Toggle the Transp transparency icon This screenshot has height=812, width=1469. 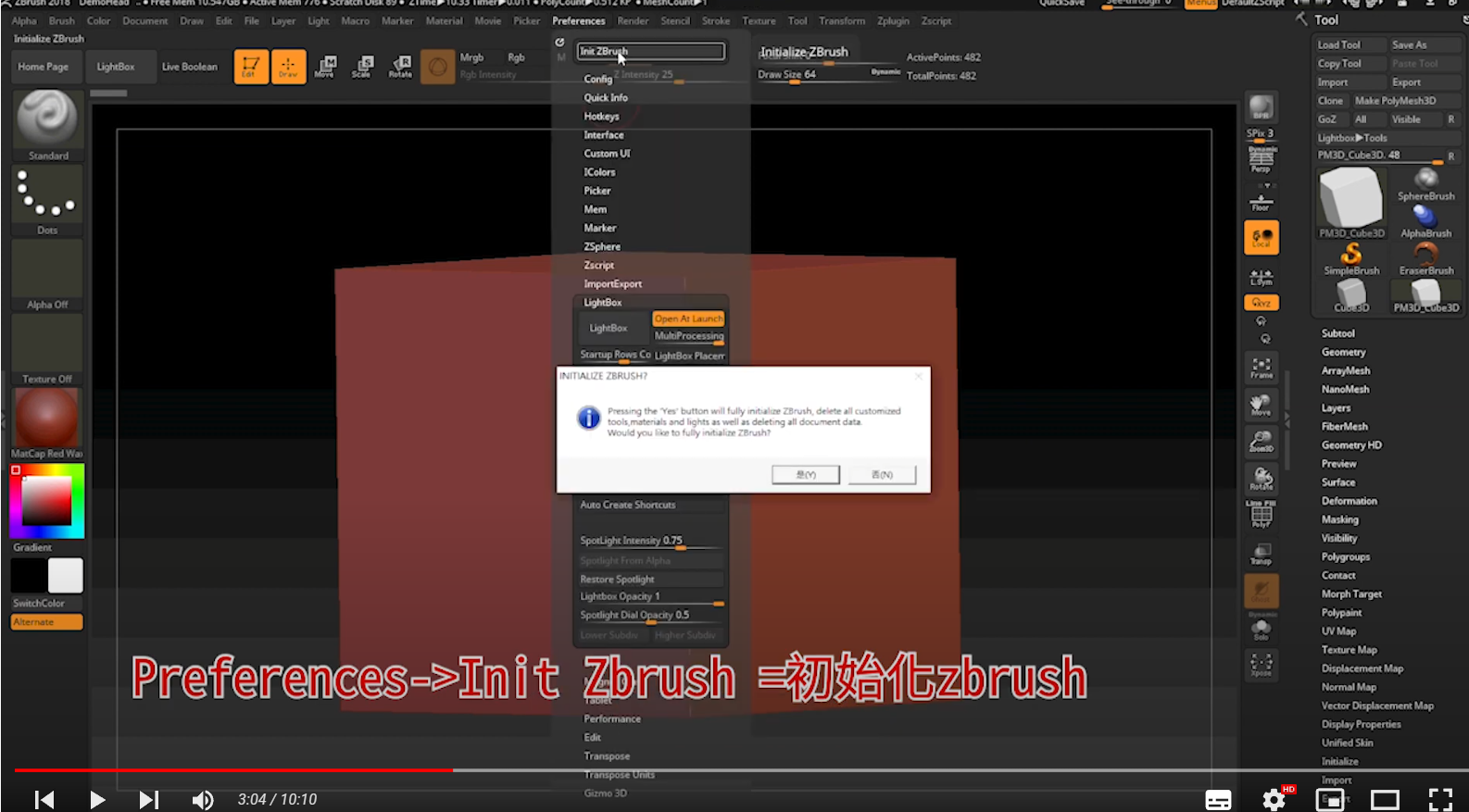pos(1262,554)
